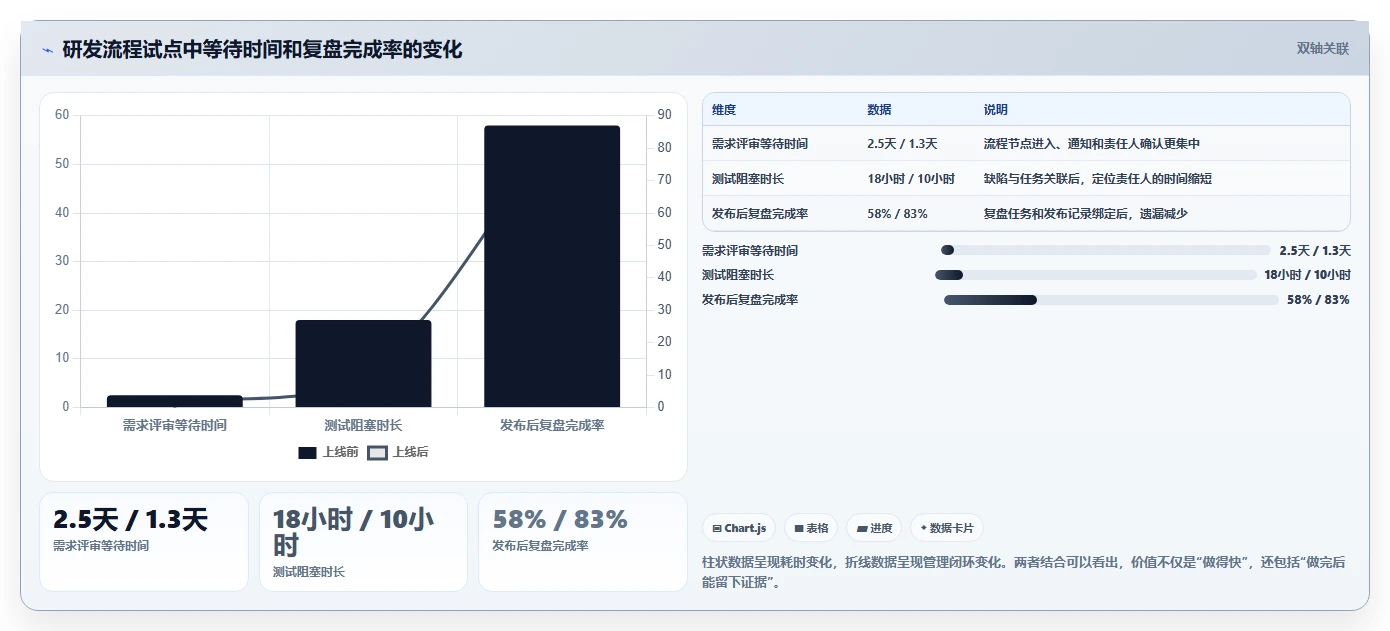
Task: Click the 发布后复盘完成率 progress bar
Action: tap(1111, 300)
